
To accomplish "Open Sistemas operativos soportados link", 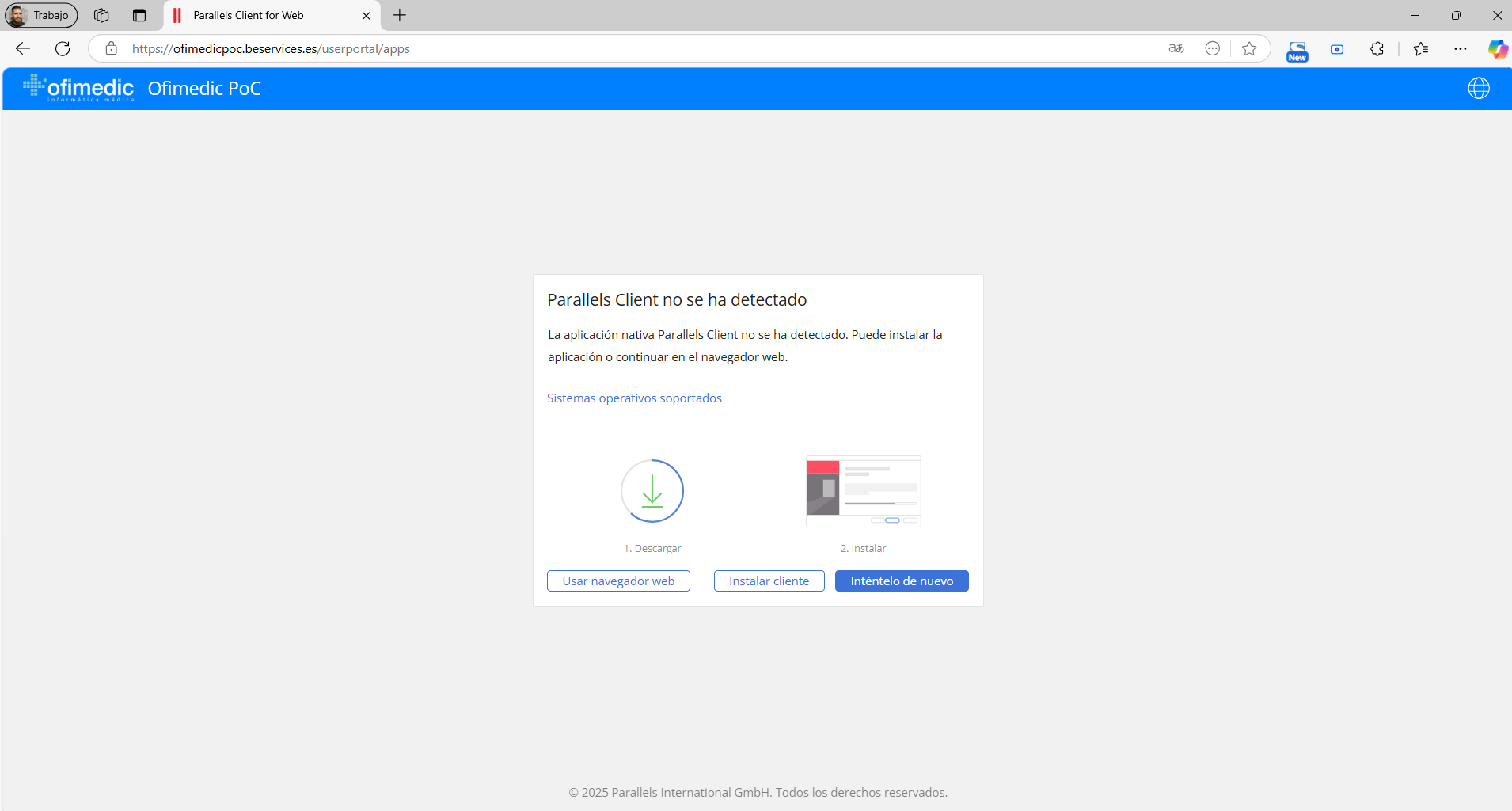I will coord(634,398).
